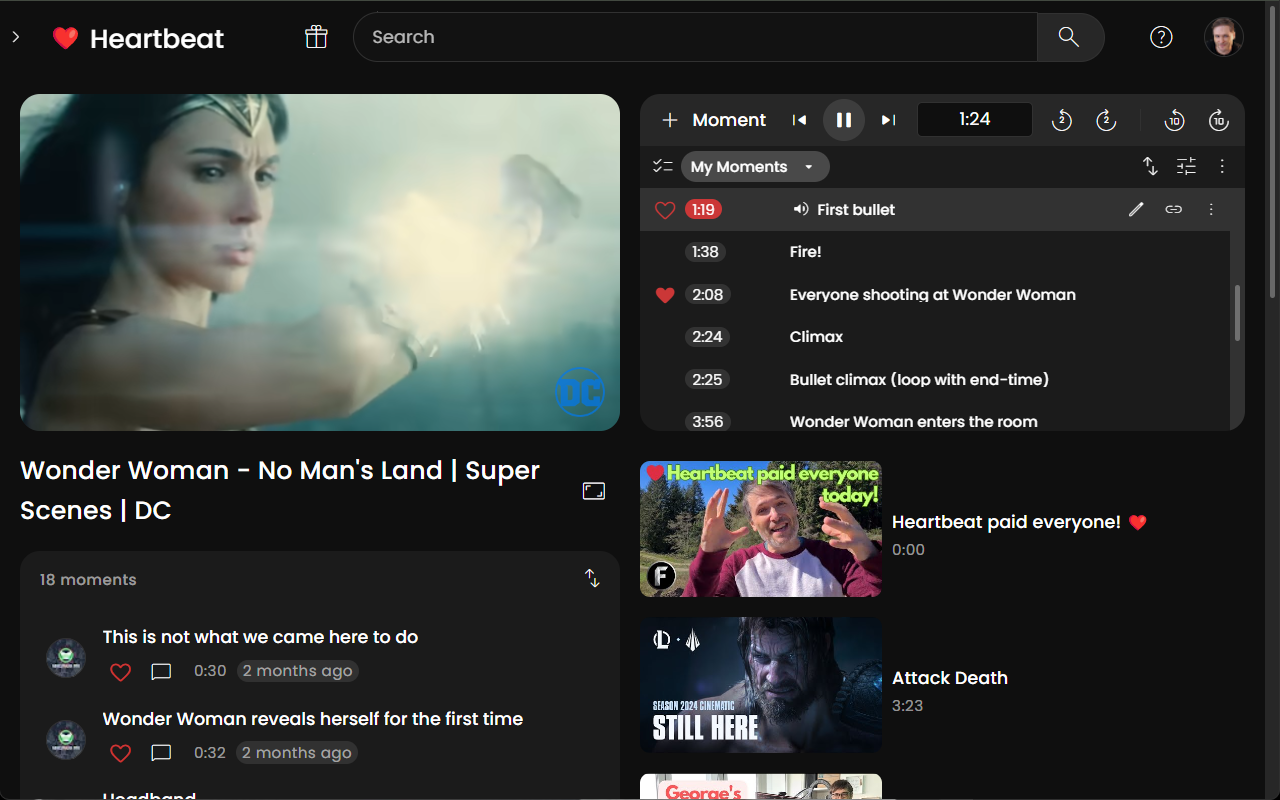Pause the video playback
The width and height of the screenshot is (1280, 800).
[844, 120]
